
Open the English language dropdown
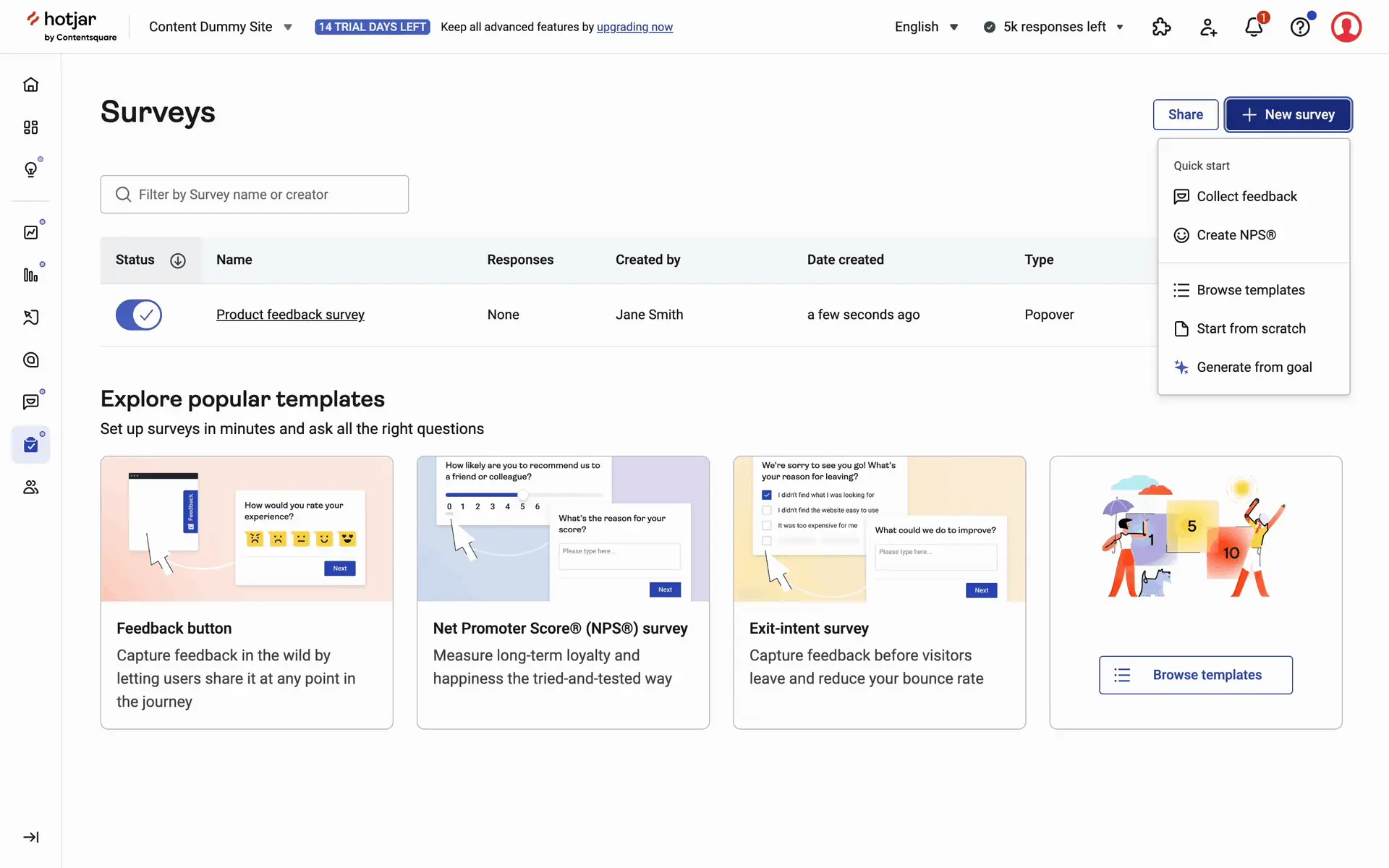pos(926,27)
